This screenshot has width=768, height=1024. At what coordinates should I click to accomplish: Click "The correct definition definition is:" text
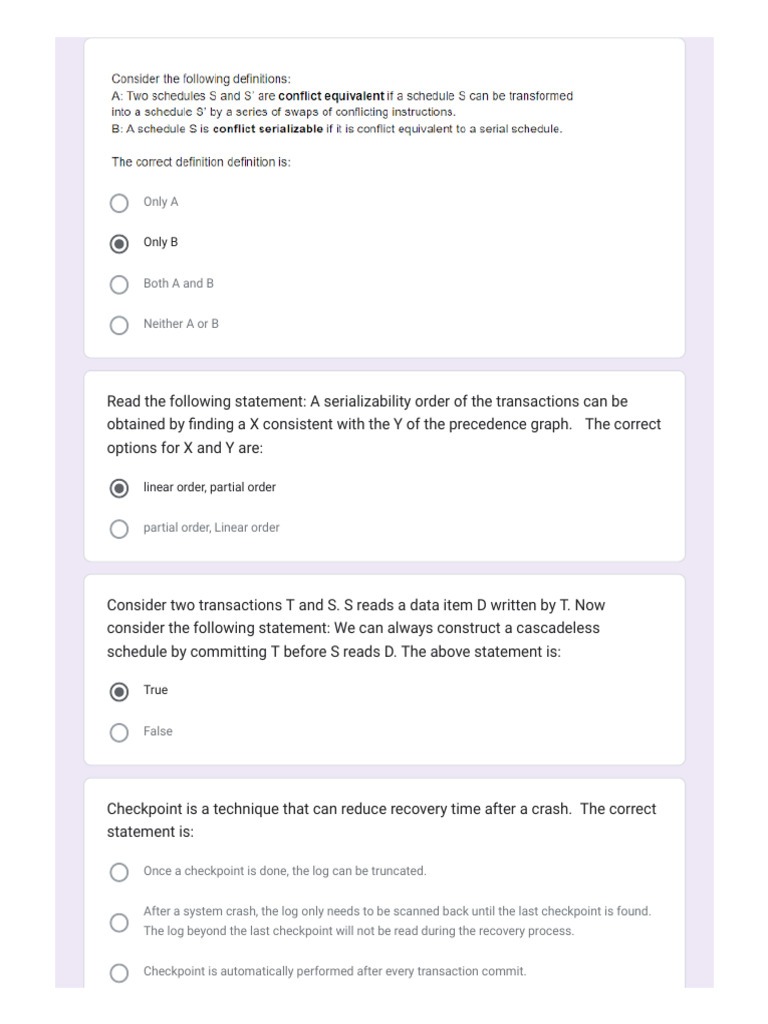[200, 162]
